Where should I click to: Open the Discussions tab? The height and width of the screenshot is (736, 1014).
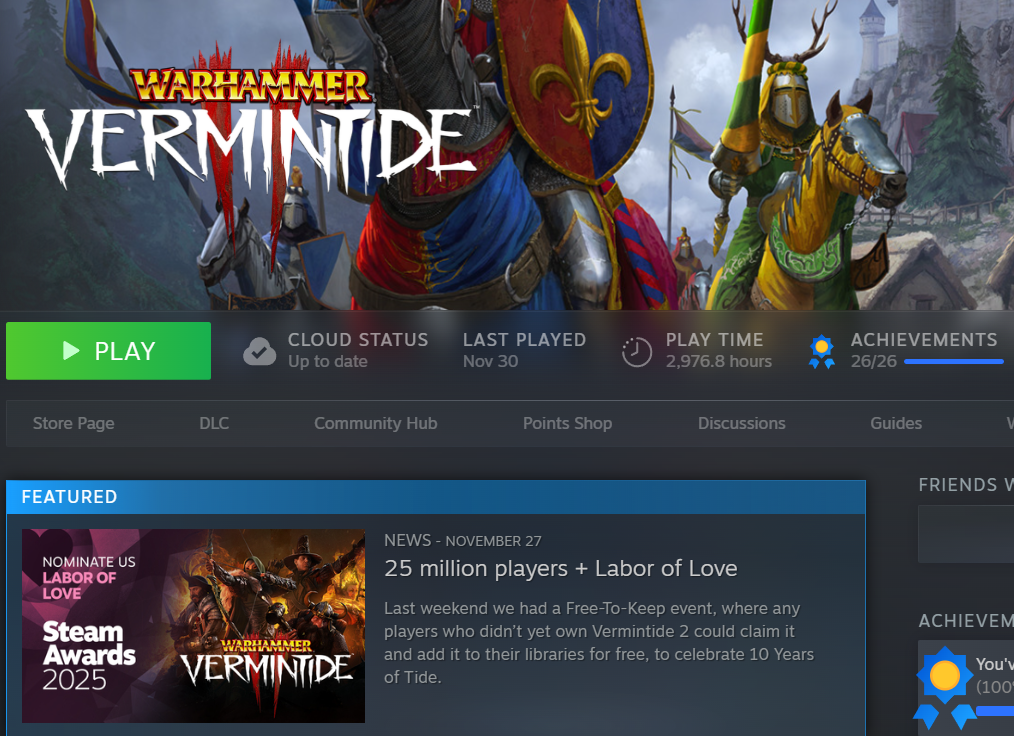[x=741, y=423]
